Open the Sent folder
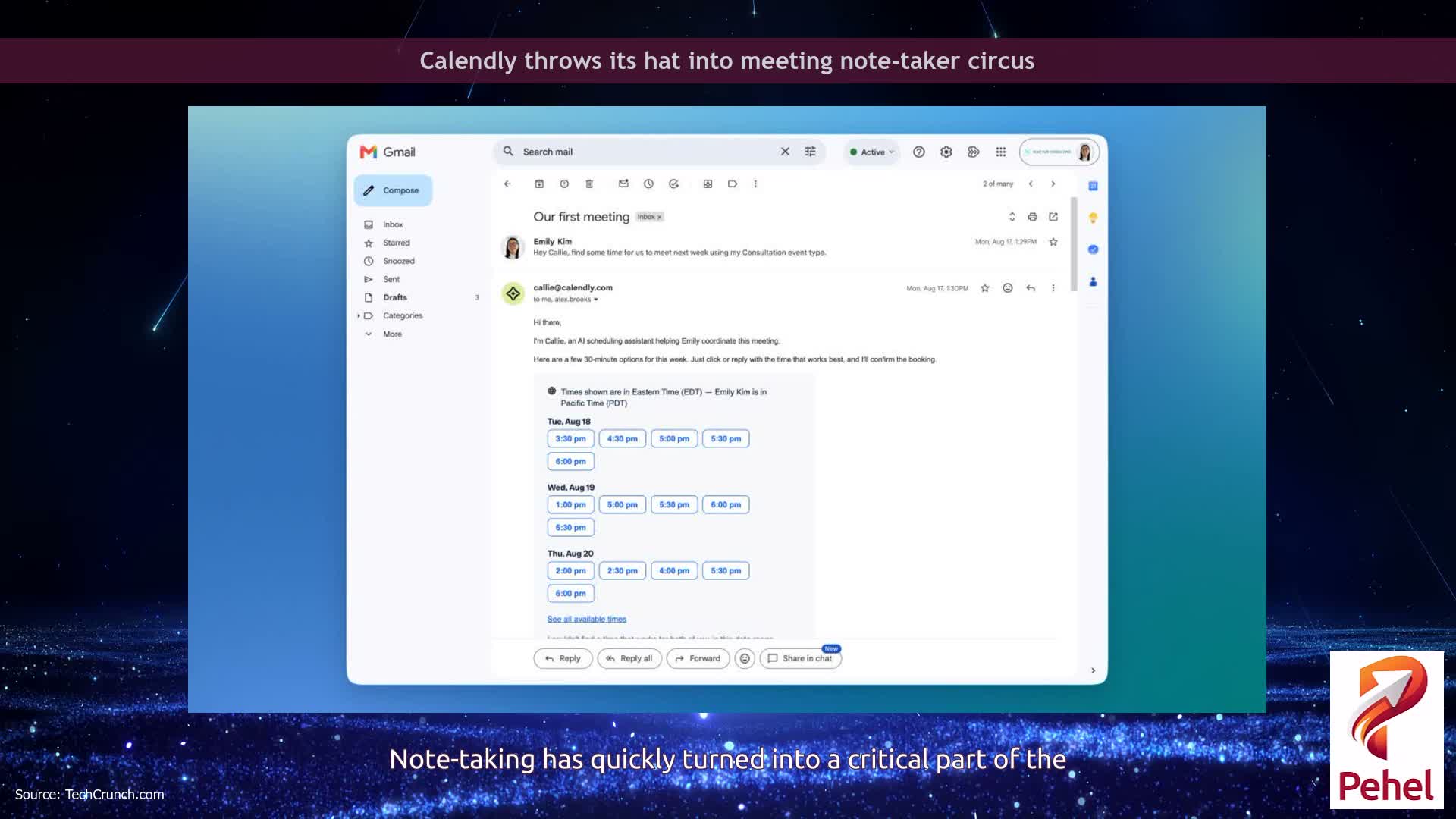This screenshot has height=819, width=1456. [x=391, y=279]
